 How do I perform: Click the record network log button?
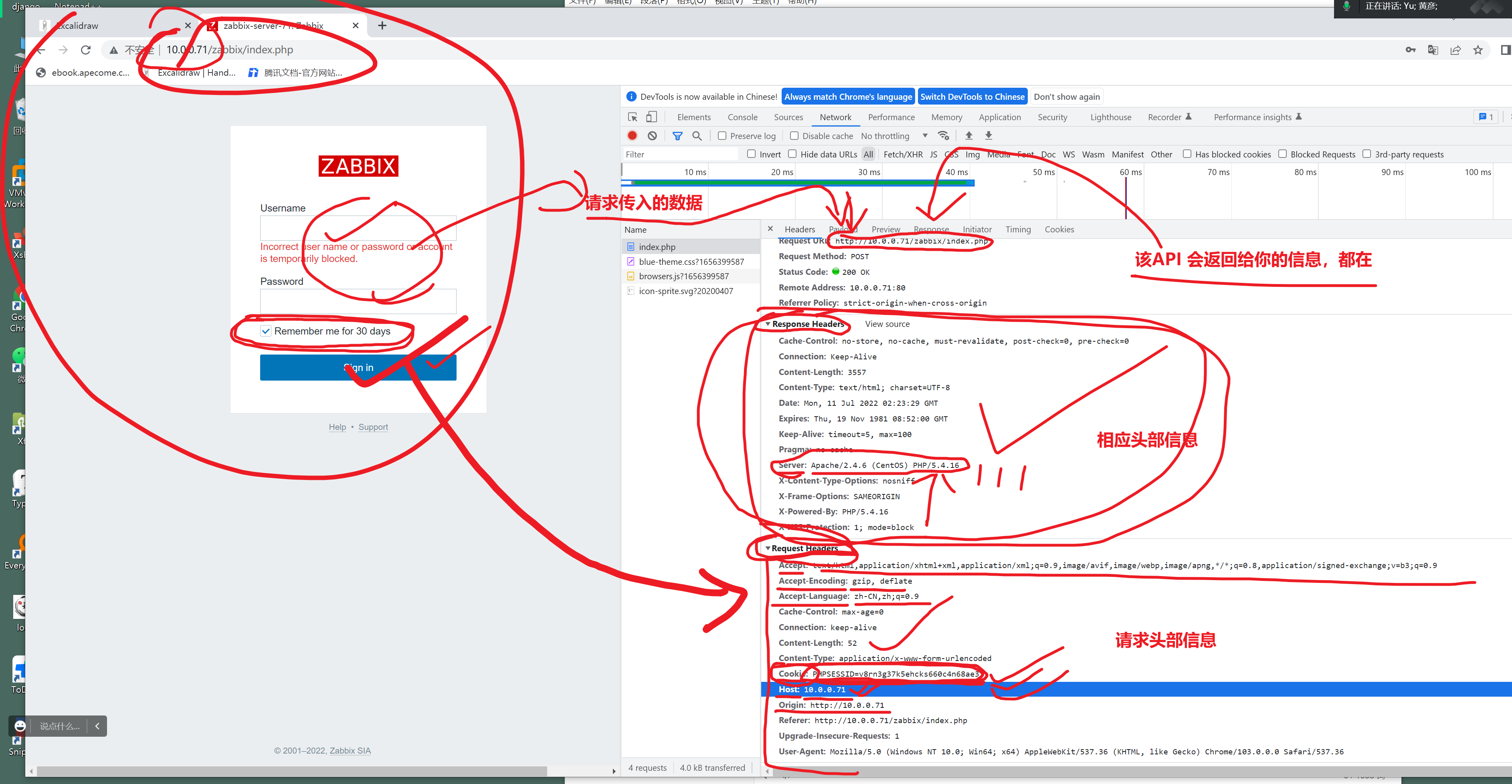(632, 135)
